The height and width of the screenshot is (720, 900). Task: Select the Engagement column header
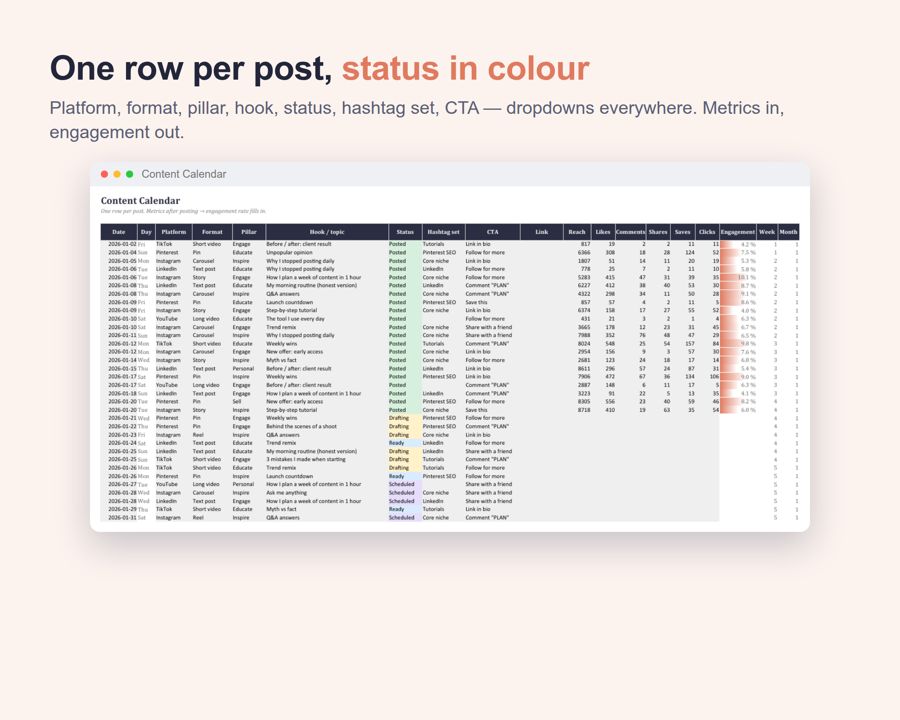tap(738, 232)
